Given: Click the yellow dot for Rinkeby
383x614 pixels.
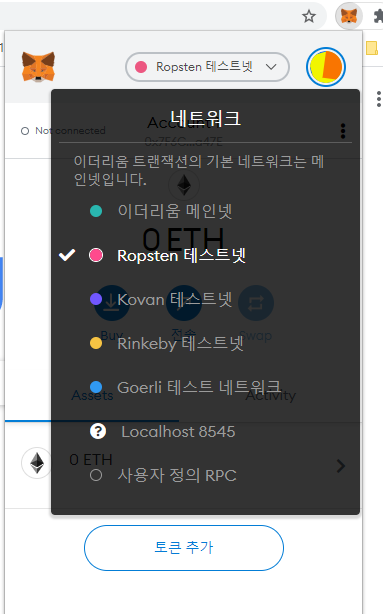Looking at the screenshot, I should [x=96, y=343].
